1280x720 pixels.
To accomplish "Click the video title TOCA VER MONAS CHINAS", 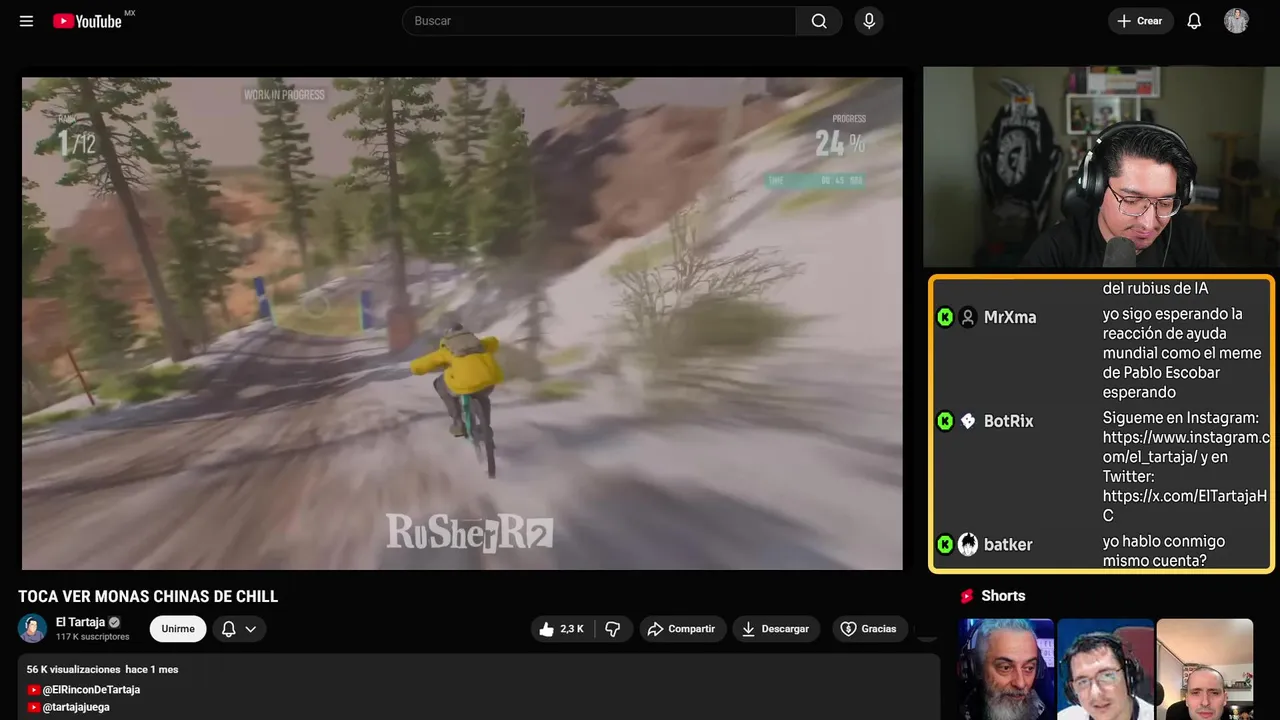I will (x=148, y=597).
